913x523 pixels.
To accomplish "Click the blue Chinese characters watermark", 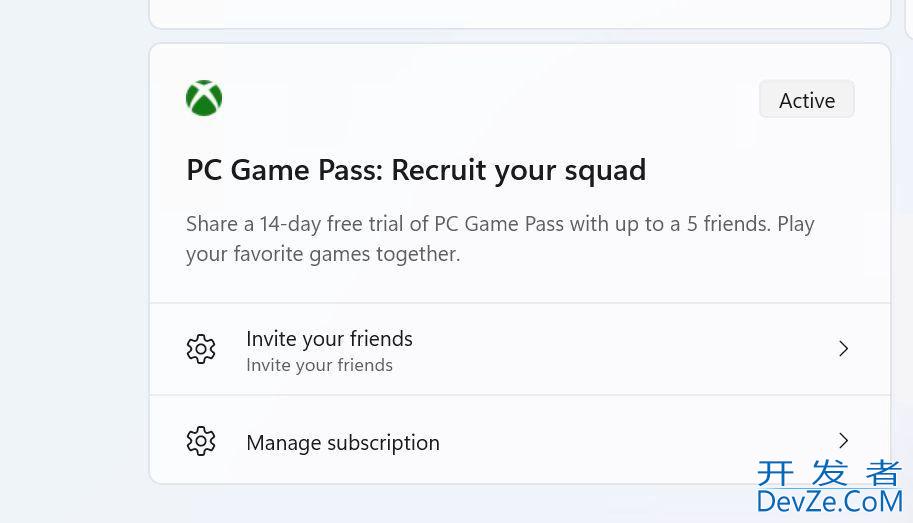I will tap(829, 472).
